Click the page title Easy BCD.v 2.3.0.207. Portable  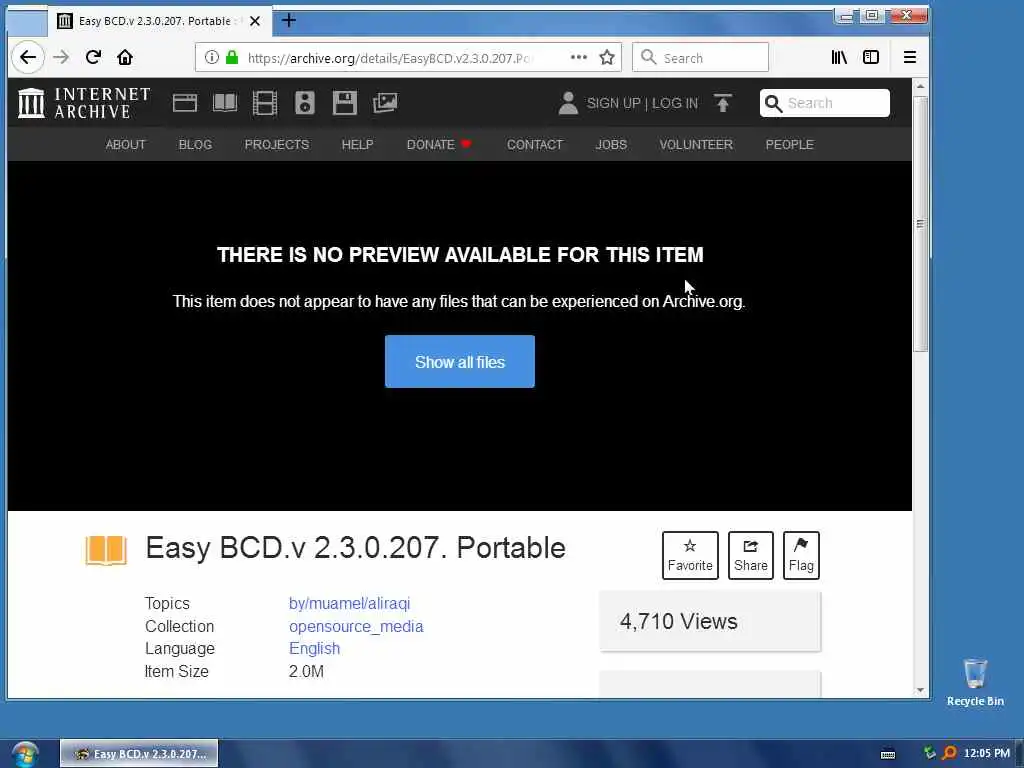355,548
